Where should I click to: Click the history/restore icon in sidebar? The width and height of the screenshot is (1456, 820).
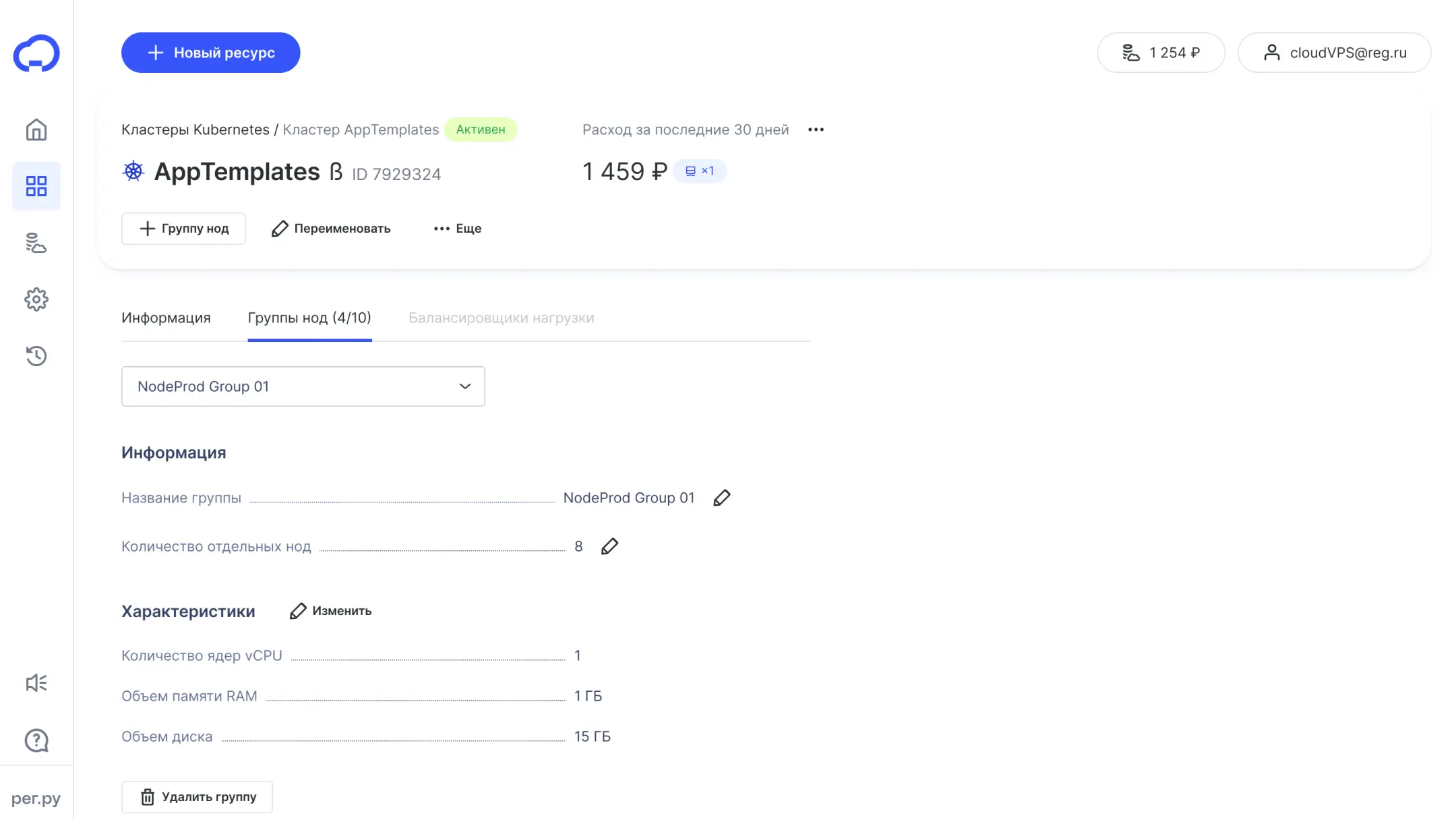pos(36,355)
